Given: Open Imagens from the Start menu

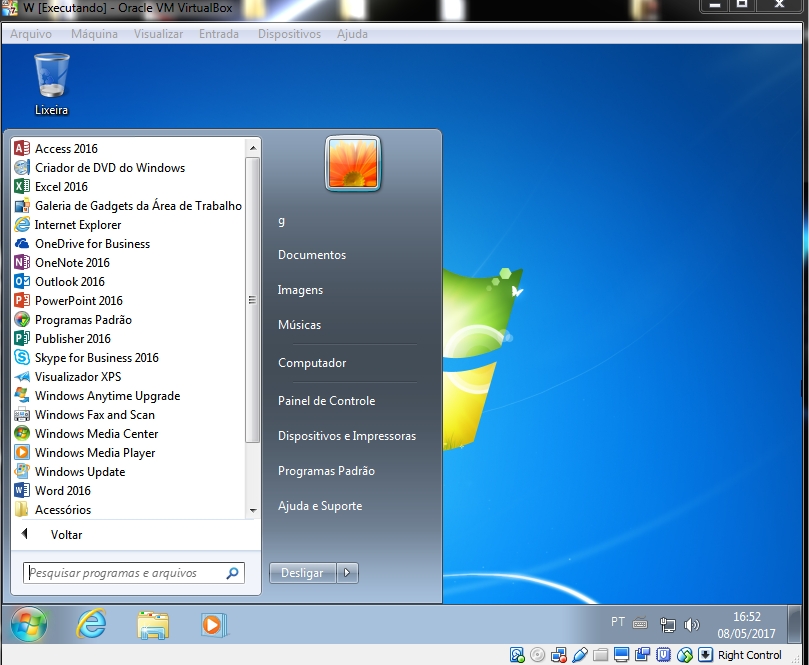Looking at the screenshot, I should (x=300, y=290).
